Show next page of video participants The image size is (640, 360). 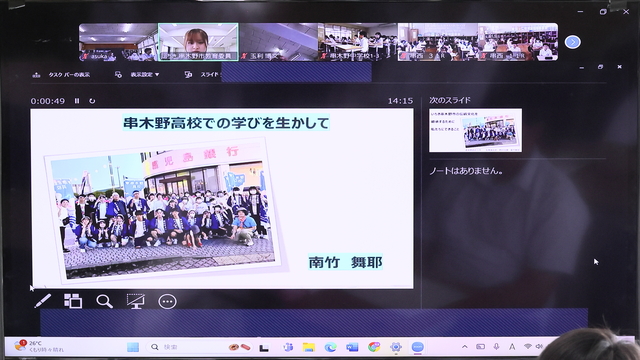pyautogui.click(x=573, y=42)
